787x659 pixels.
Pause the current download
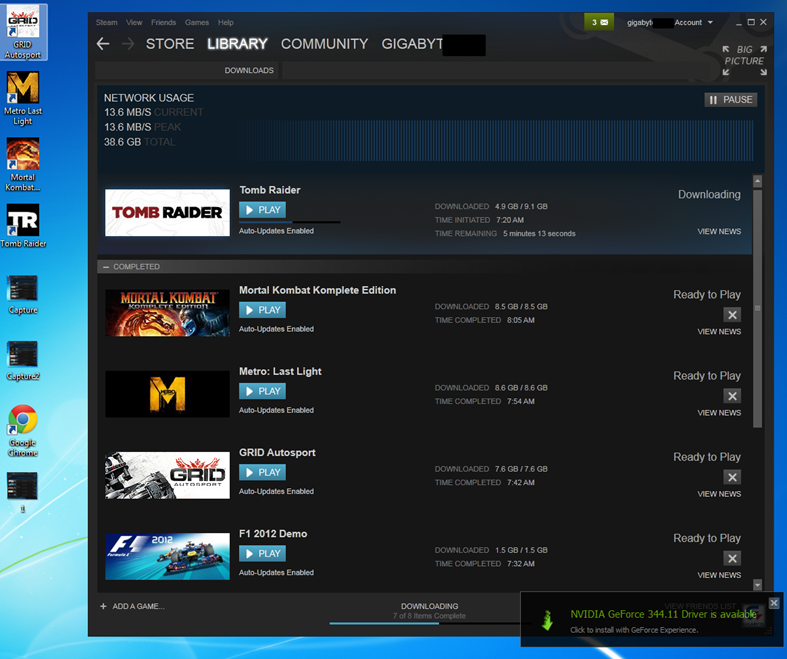731,100
